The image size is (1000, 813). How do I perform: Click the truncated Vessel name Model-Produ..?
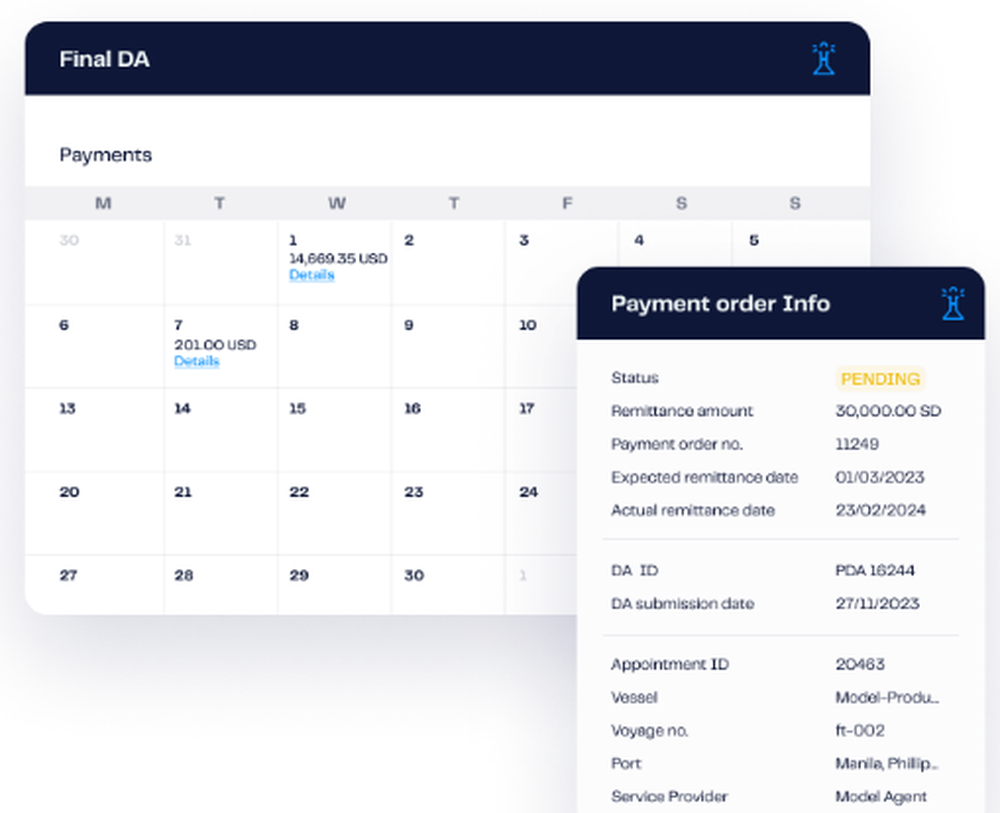(887, 698)
